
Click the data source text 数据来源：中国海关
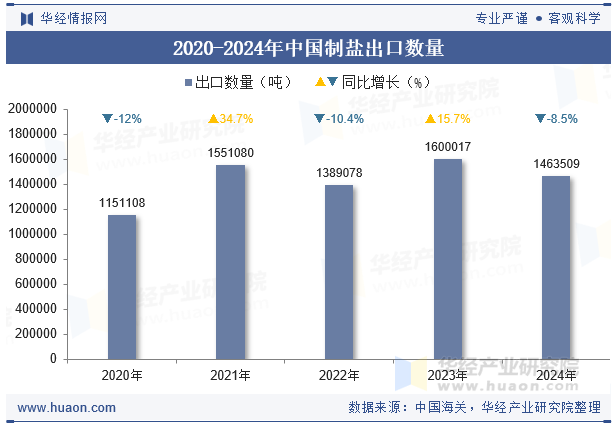[407, 407]
